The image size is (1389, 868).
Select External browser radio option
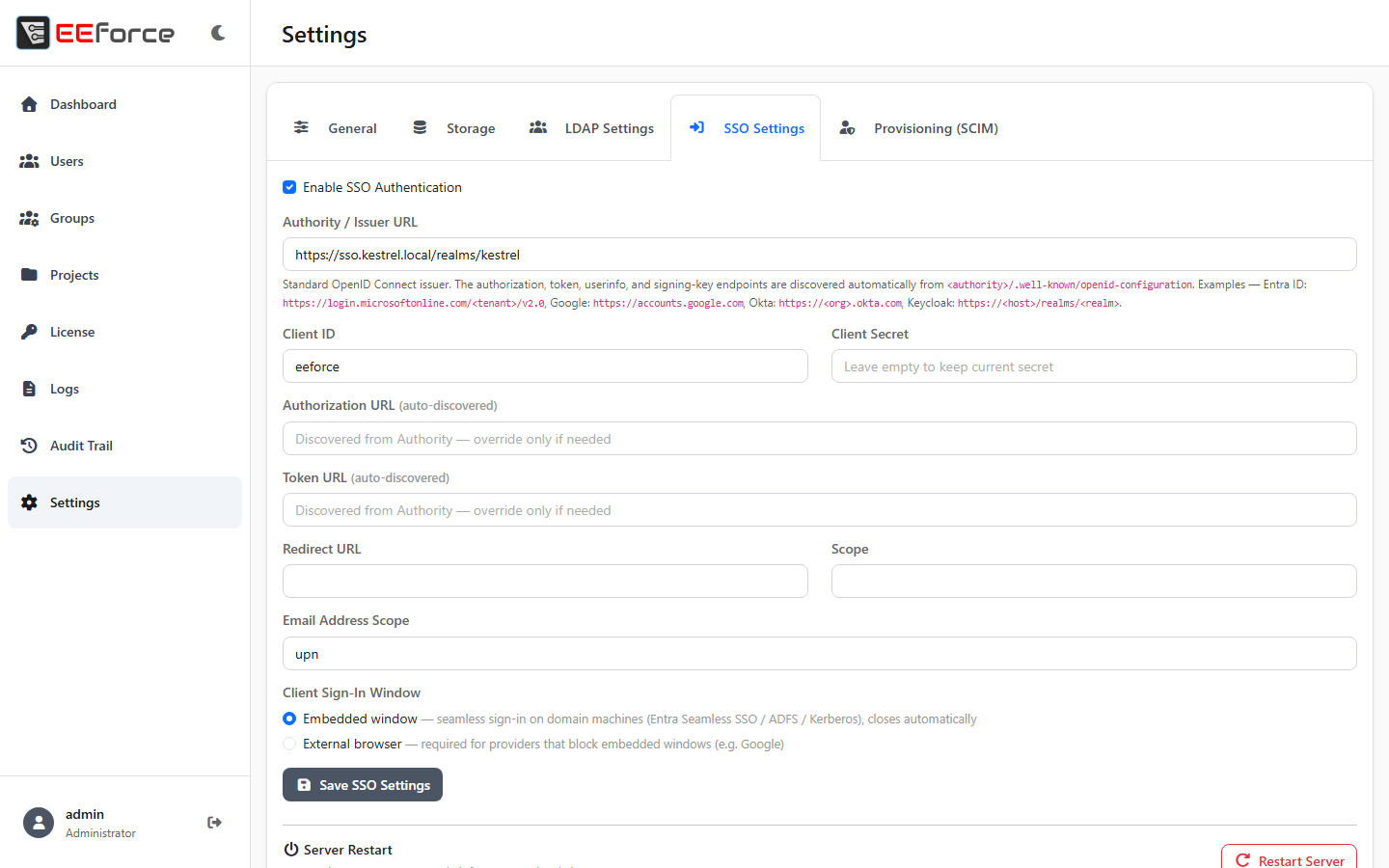289,744
